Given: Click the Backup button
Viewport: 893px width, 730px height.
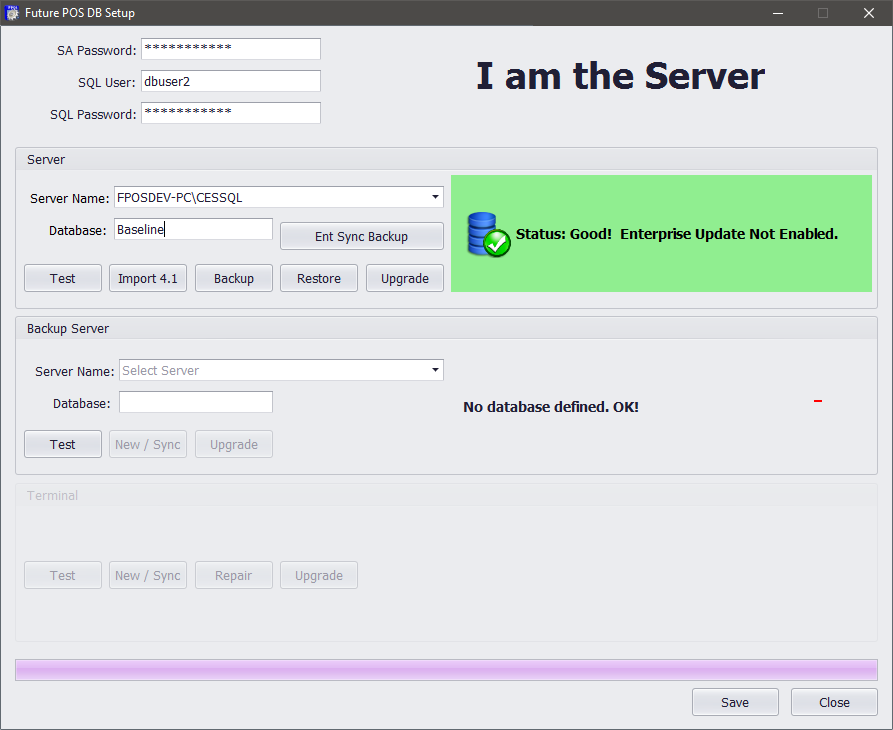Looking at the screenshot, I should tap(234, 278).
